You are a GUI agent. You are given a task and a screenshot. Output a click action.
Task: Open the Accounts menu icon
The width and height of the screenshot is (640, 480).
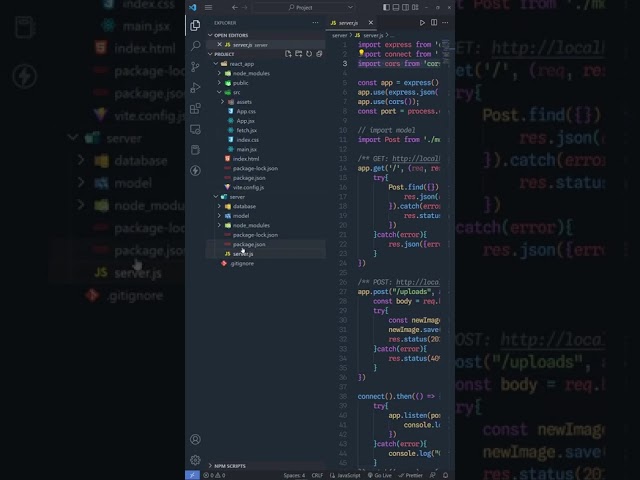(x=195, y=439)
